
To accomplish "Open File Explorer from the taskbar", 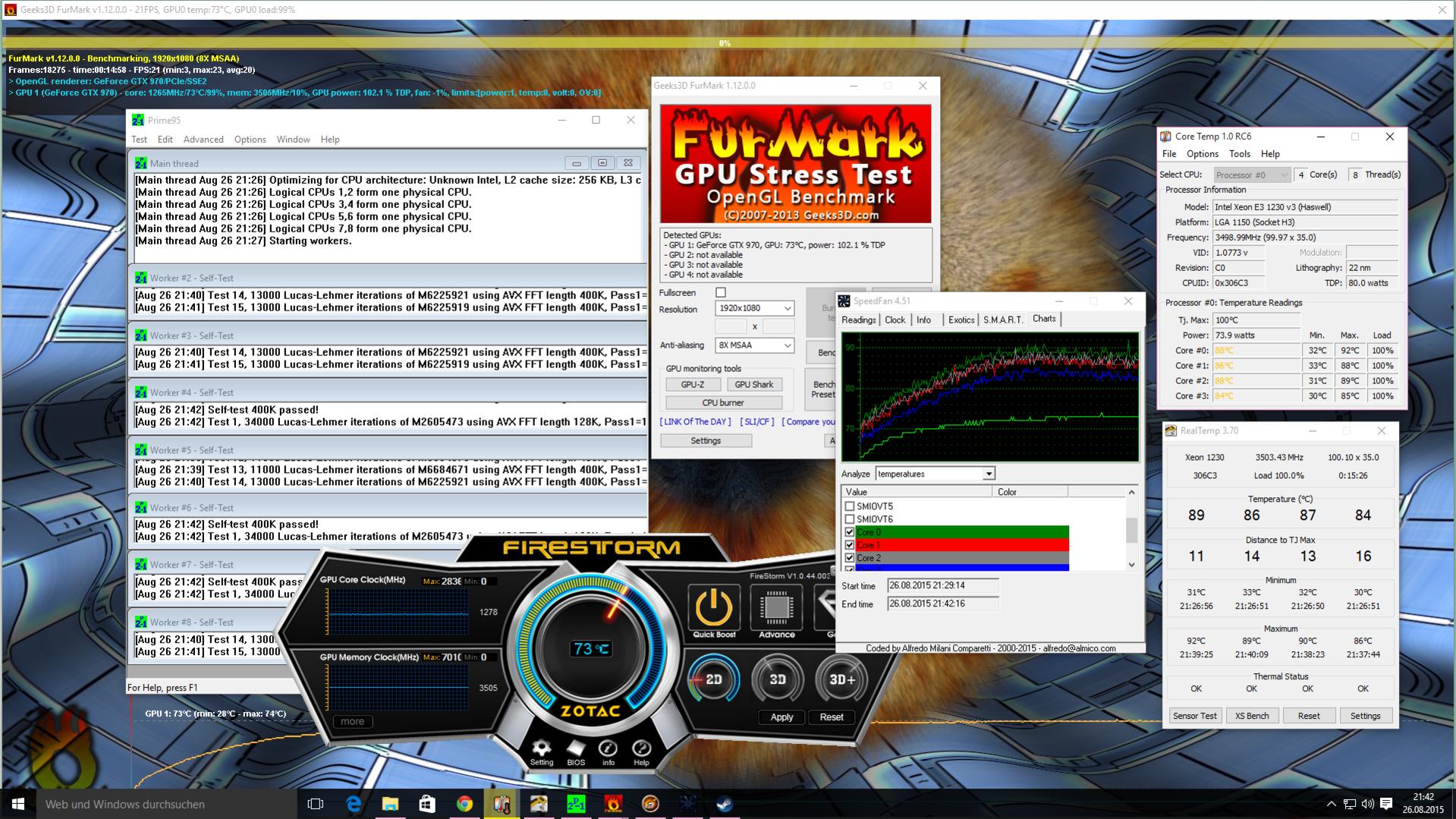I will coord(390,804).
